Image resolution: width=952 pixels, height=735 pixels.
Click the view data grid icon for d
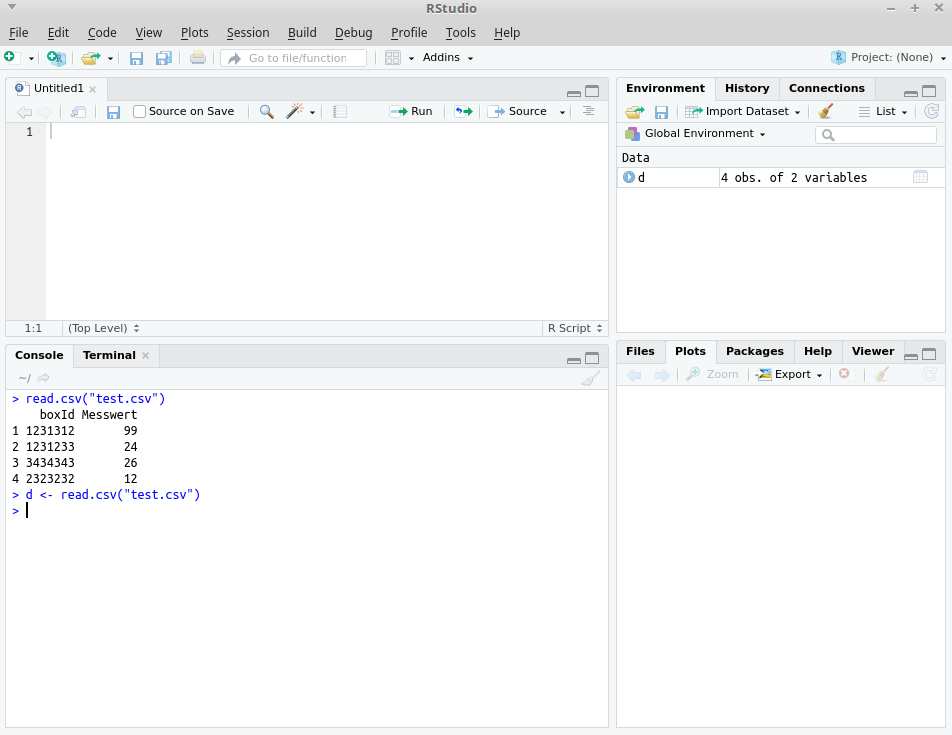[x=920, y=177]
